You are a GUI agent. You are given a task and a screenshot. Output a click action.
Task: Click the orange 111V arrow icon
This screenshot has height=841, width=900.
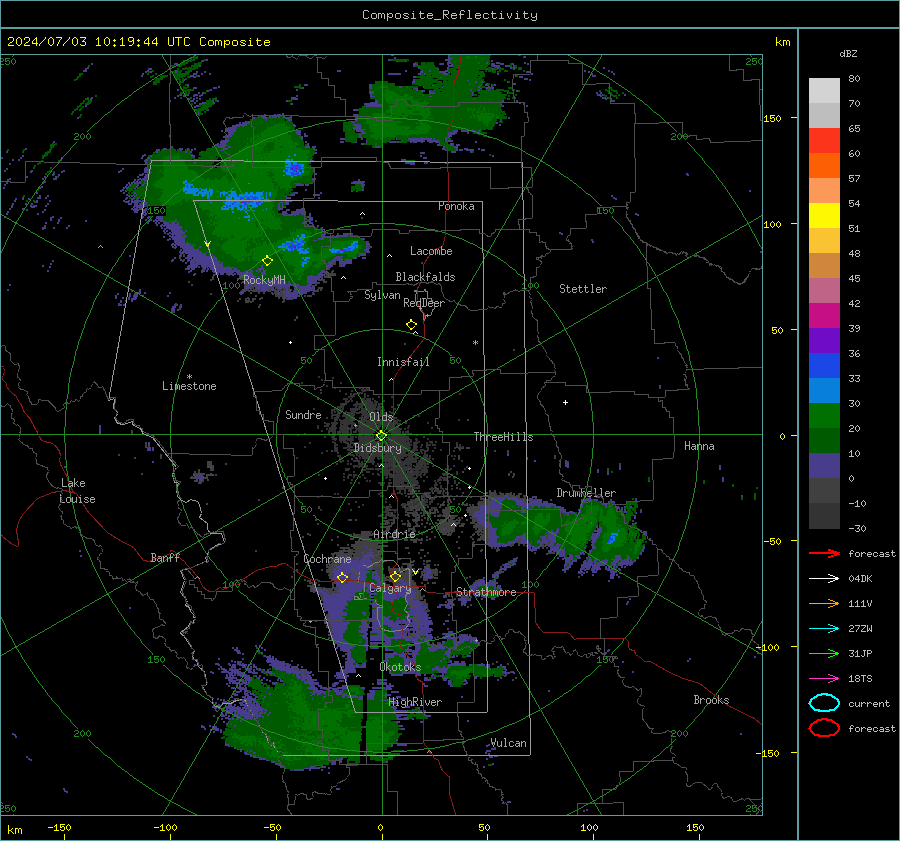tap(824, 603)
